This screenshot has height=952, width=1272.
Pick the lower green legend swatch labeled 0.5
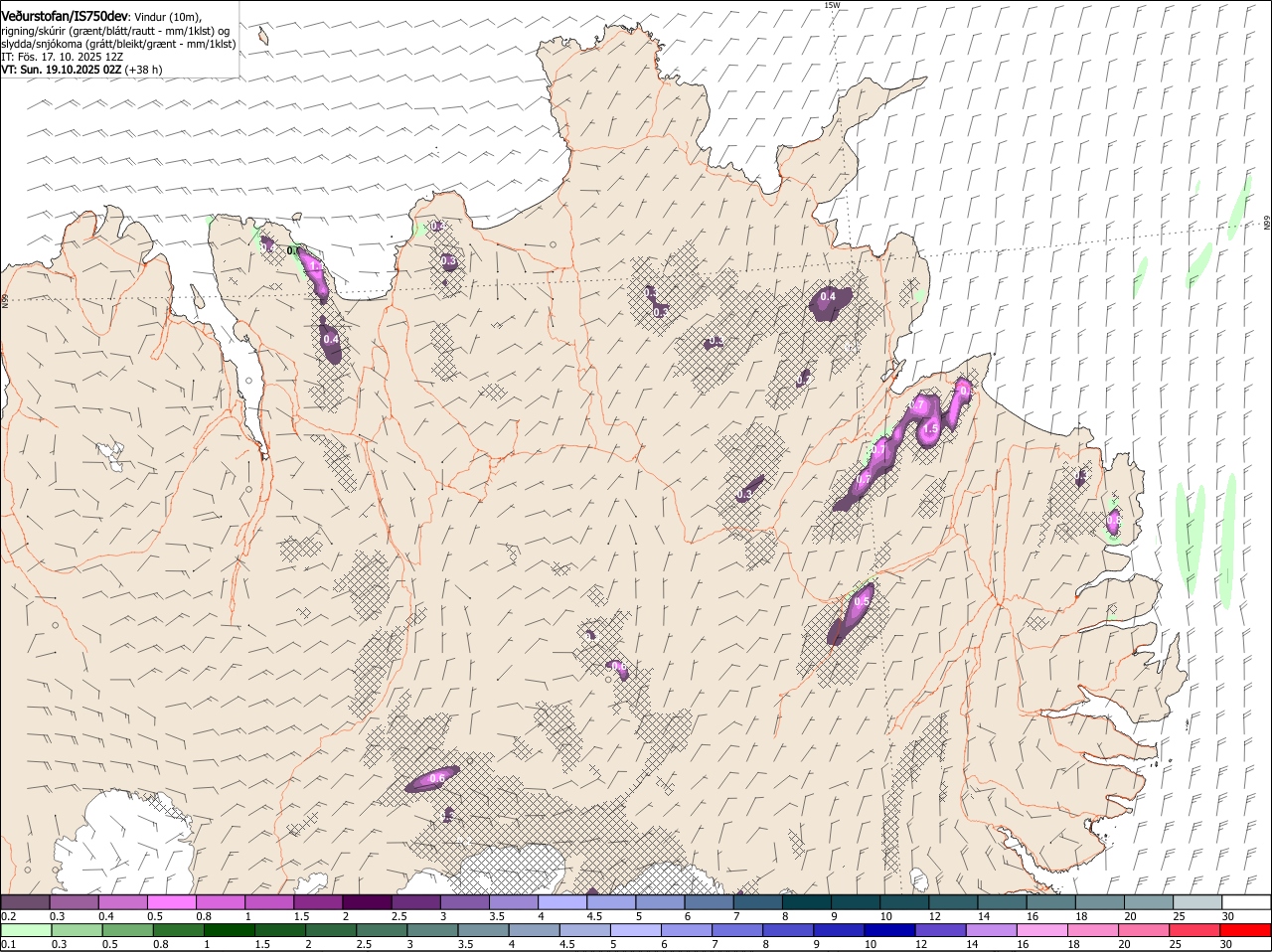pos(127,930)
